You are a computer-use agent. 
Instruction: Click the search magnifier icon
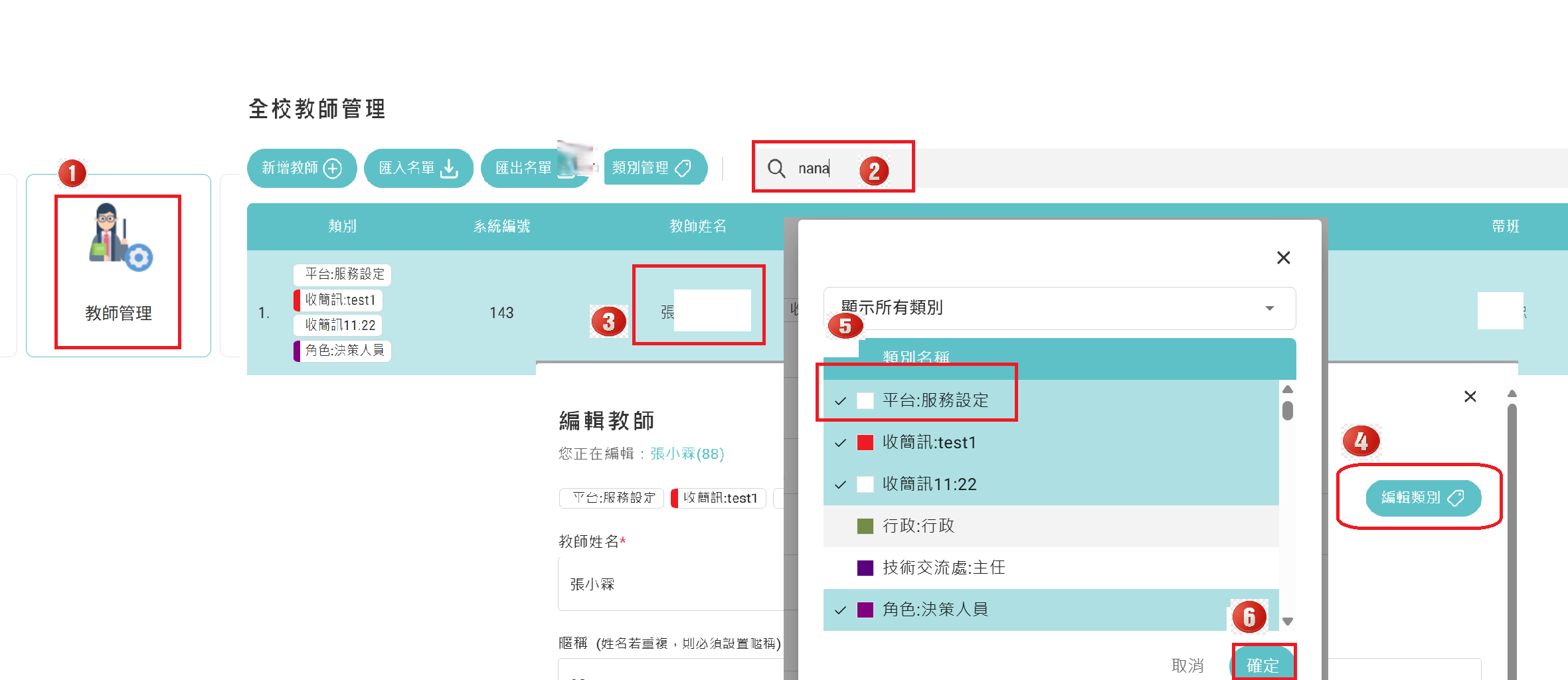click(776, 168)
